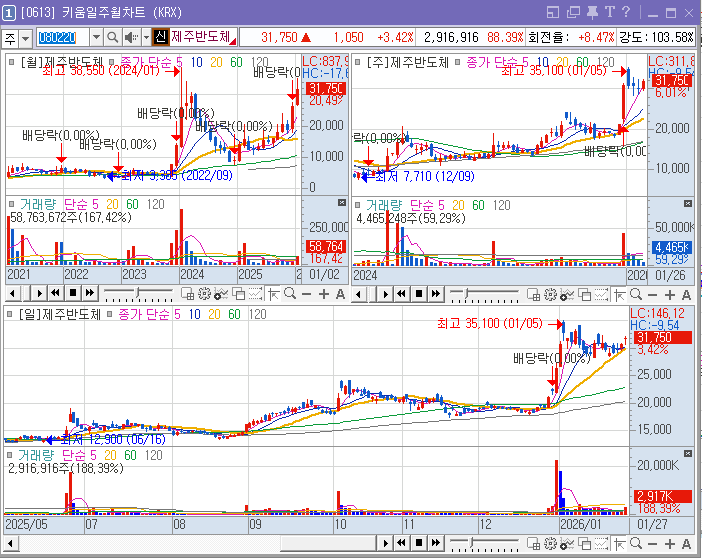Close the weekly volume panel with x
Viewport: 702px width, 558px height.
pyautogui.click(x=688, y=204)
